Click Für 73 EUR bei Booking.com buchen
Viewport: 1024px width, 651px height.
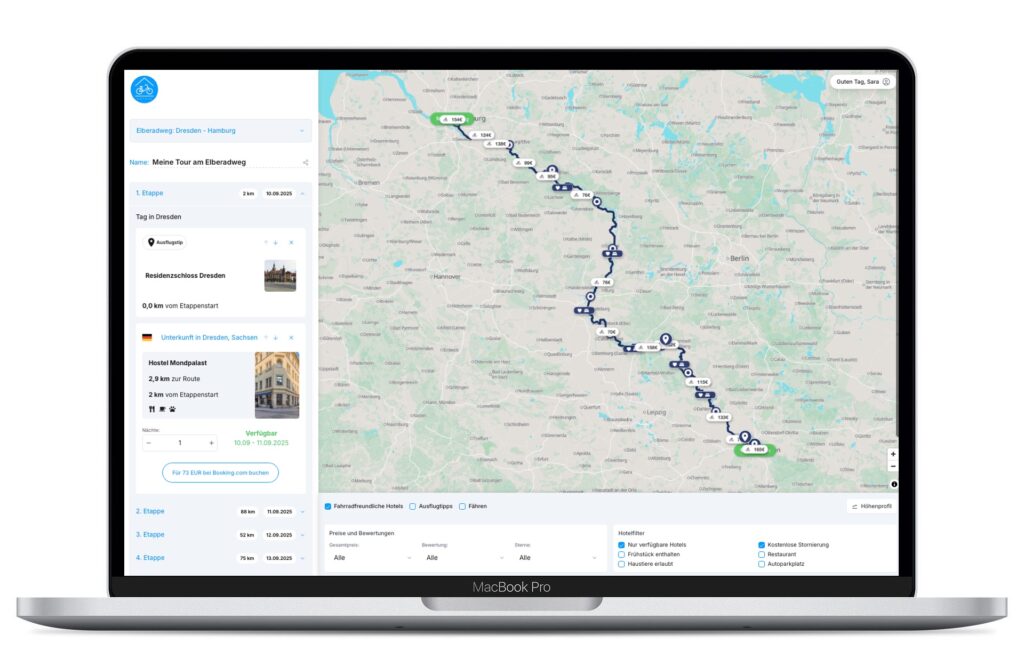tap(220, 473)
